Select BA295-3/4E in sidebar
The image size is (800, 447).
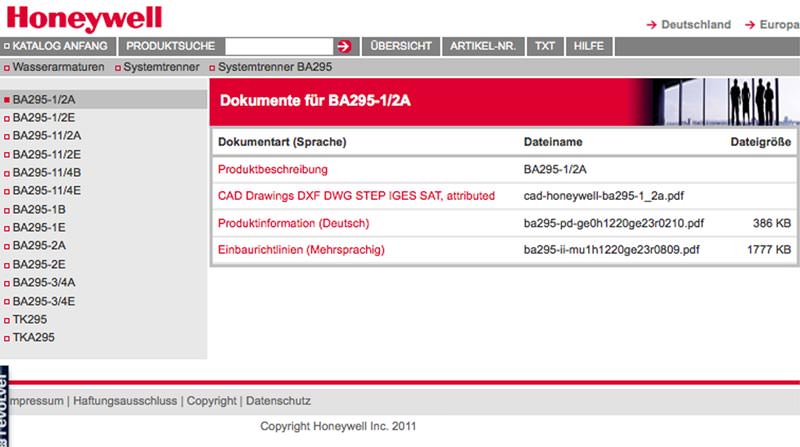click(44, 302)
